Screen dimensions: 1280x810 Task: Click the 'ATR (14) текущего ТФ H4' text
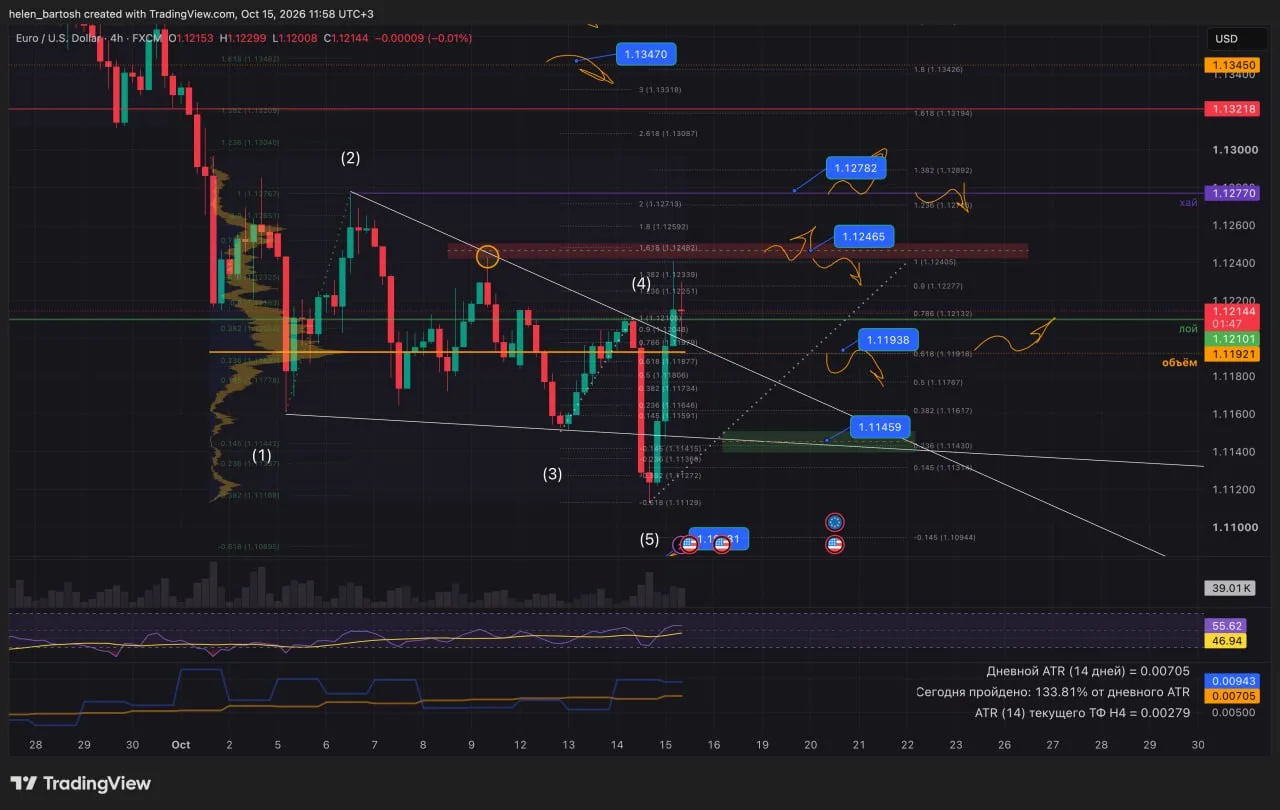click(x=1082, y=713)
